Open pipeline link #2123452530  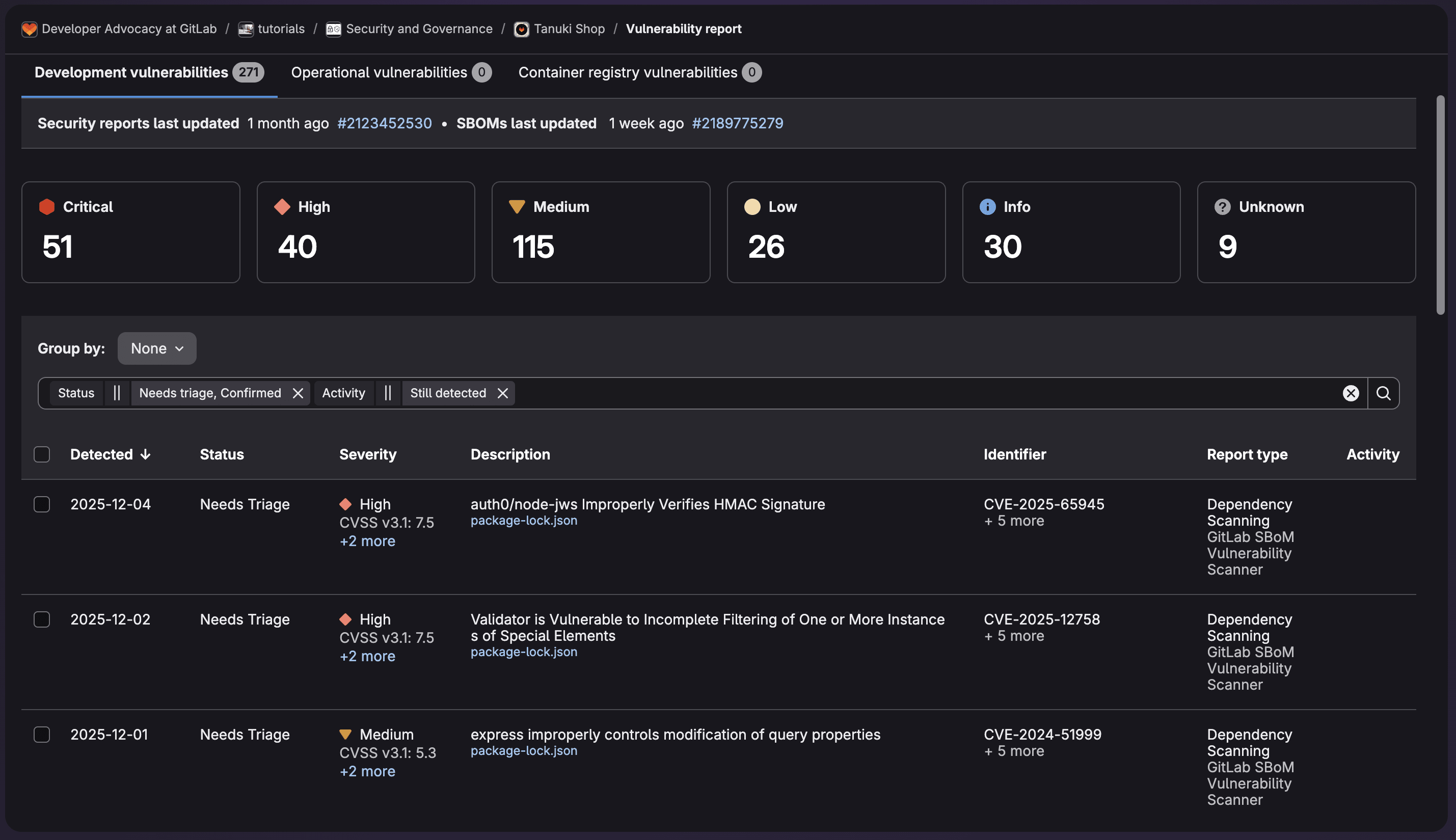coord(384,123)
